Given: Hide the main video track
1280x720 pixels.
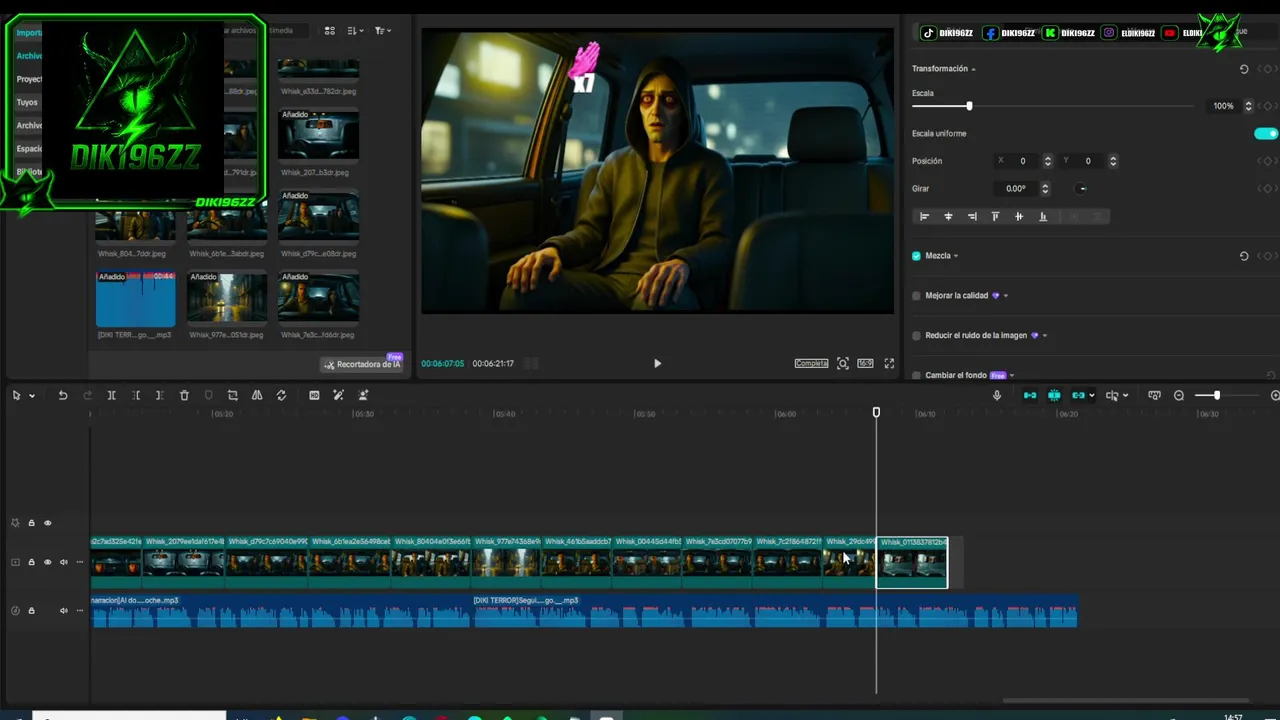Looking at the screenshot, I should (47, 562).
